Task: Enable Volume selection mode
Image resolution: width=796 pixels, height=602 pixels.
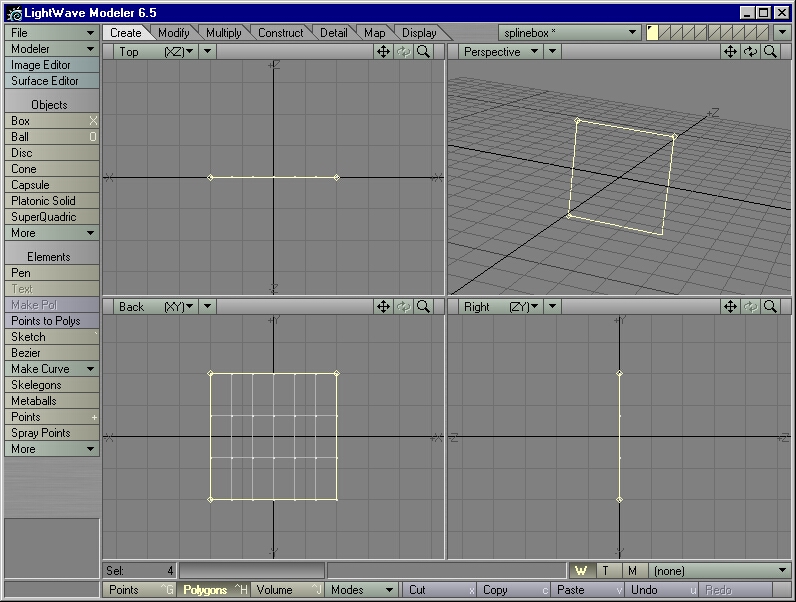Action: [x=288, y=590]
